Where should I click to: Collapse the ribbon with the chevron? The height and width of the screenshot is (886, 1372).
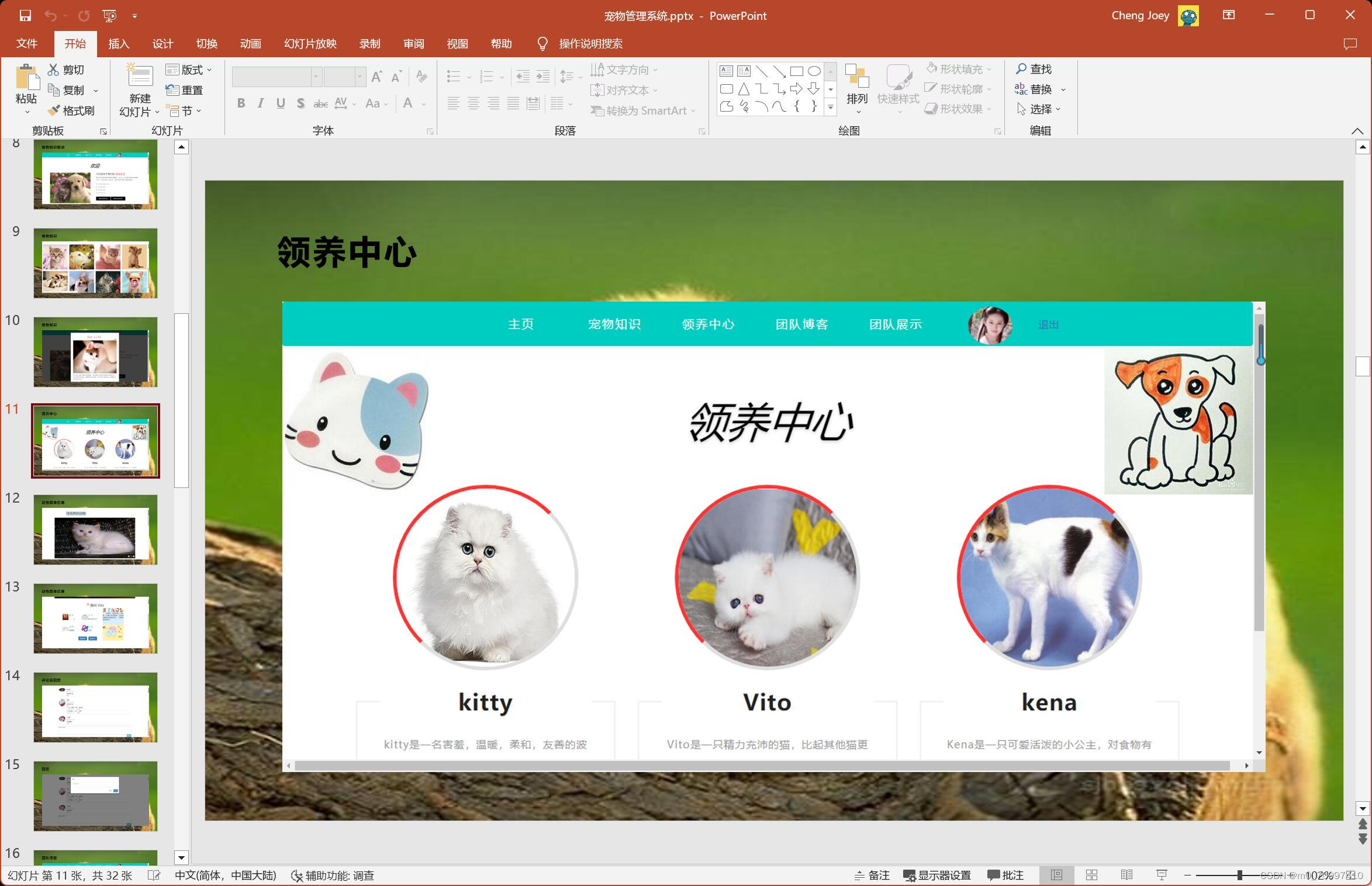[x=1357, y=130]
